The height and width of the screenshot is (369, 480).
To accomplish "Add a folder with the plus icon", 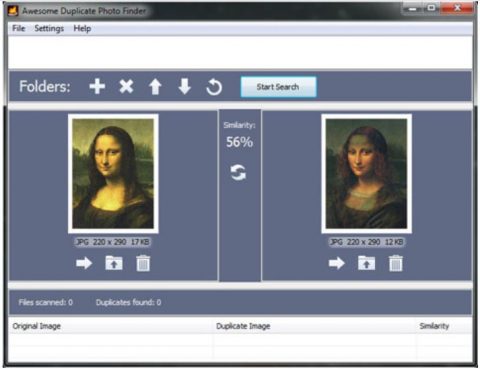I will (97, 87).
